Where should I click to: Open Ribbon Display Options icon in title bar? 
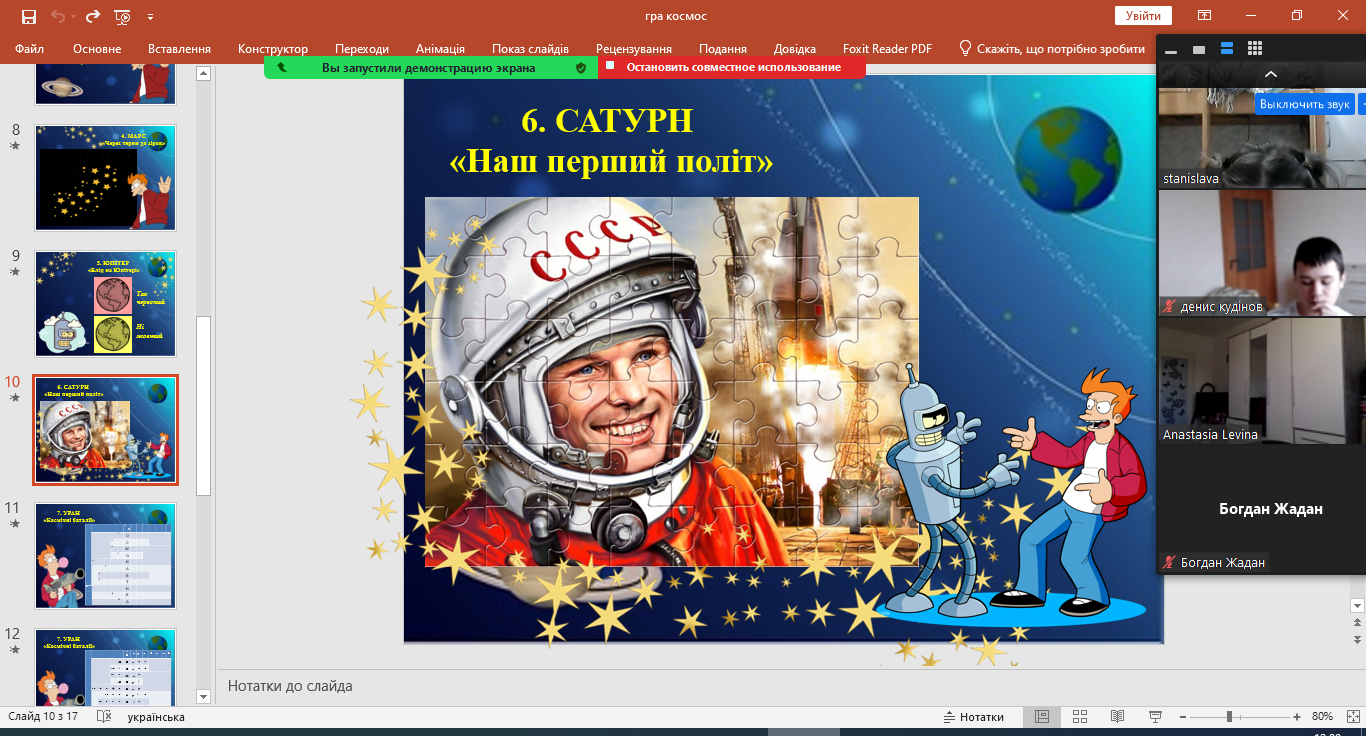(1205, 15)
